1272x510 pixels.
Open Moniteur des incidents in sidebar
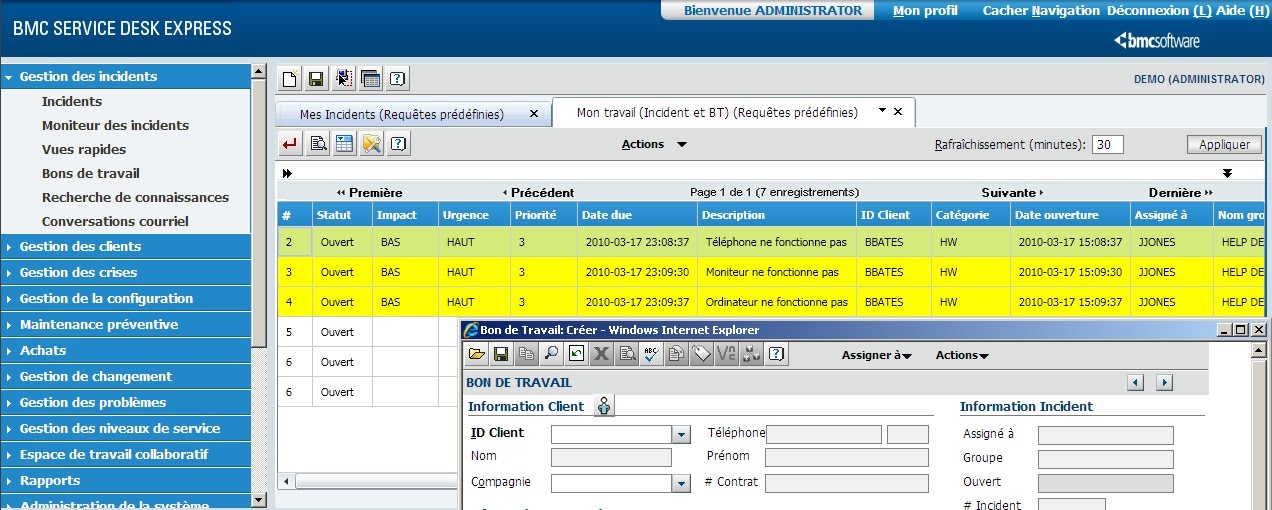115,125
